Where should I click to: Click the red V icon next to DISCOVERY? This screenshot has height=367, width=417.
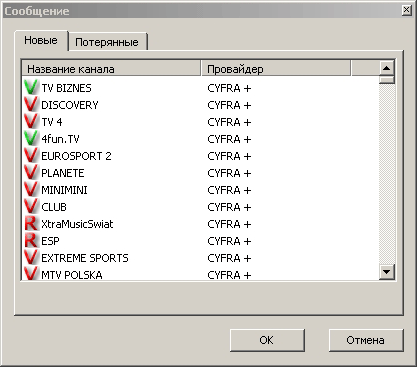pyautogui.click(x=31, y=105)
